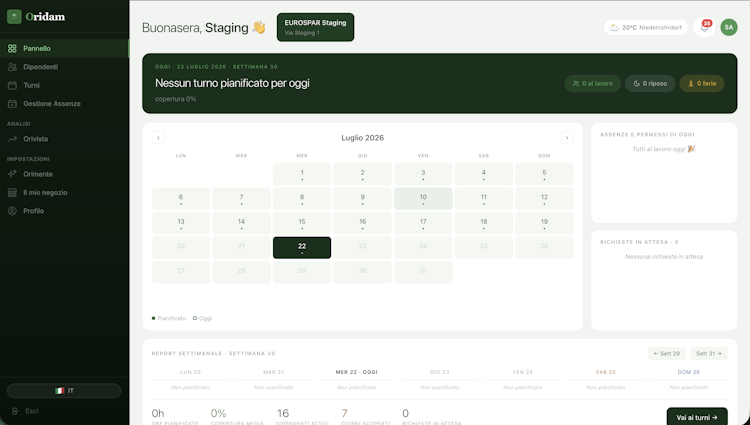Click the Pianificato legend entry
The height and width of the screenshot is (425, 750).
point(169,318)
